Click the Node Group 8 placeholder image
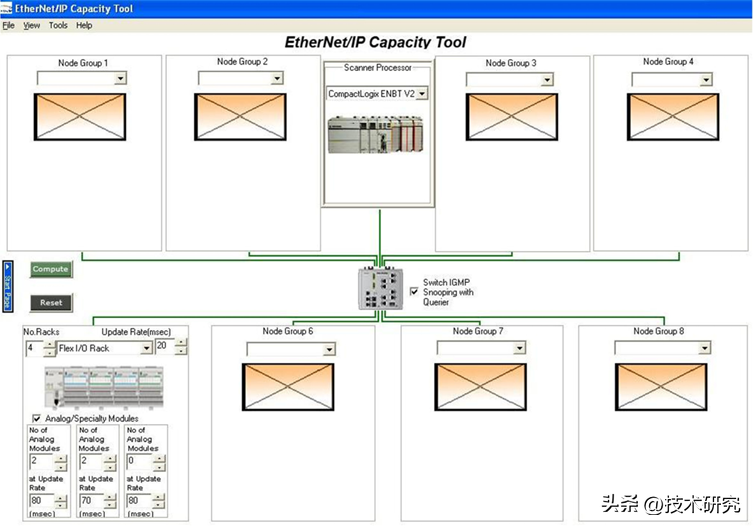Image resolution: width=756 pixels, height=529 pixels. [661, 386]
